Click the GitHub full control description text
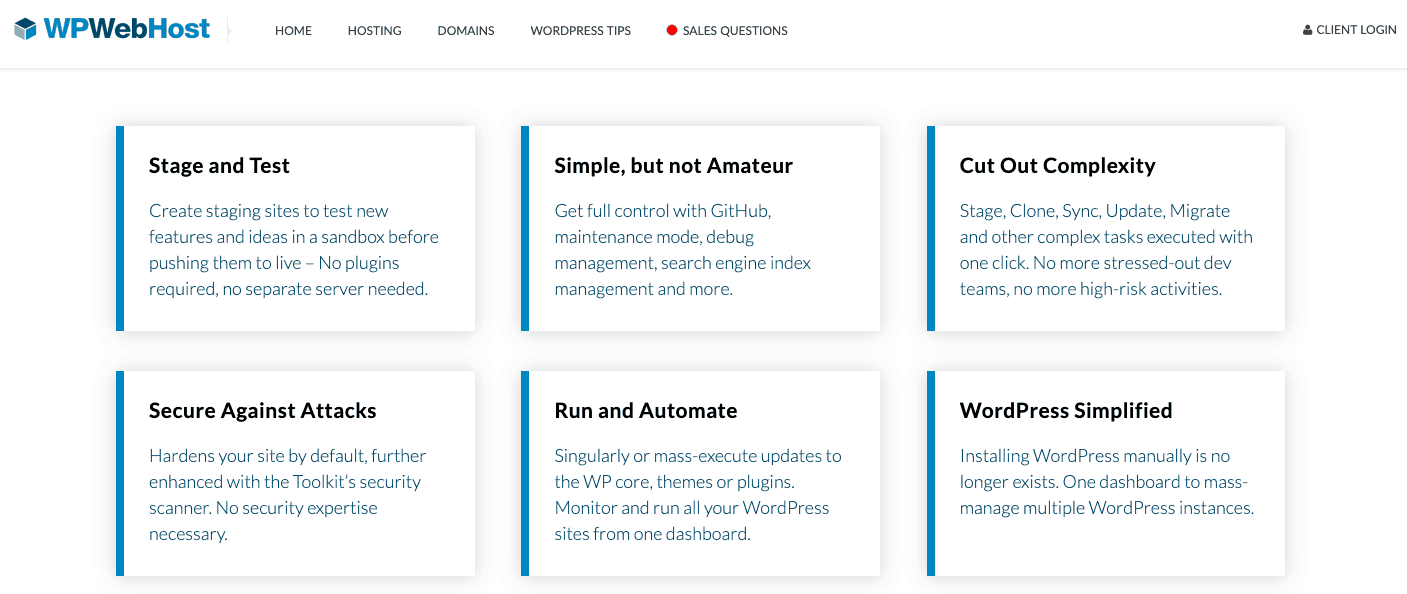The height and width of the screenshot is (594, 1407). (682, 250)
